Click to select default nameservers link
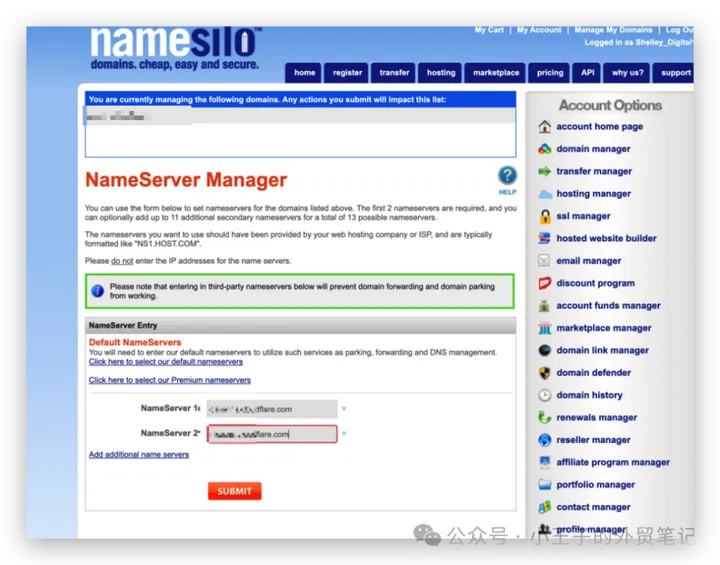720x565 pixels. tap(166, 362)
